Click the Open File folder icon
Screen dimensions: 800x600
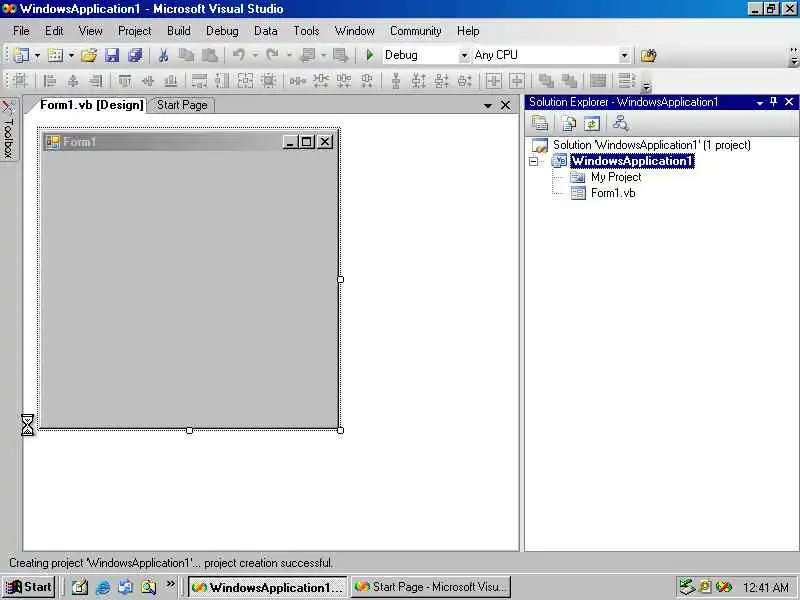point(89,55)
